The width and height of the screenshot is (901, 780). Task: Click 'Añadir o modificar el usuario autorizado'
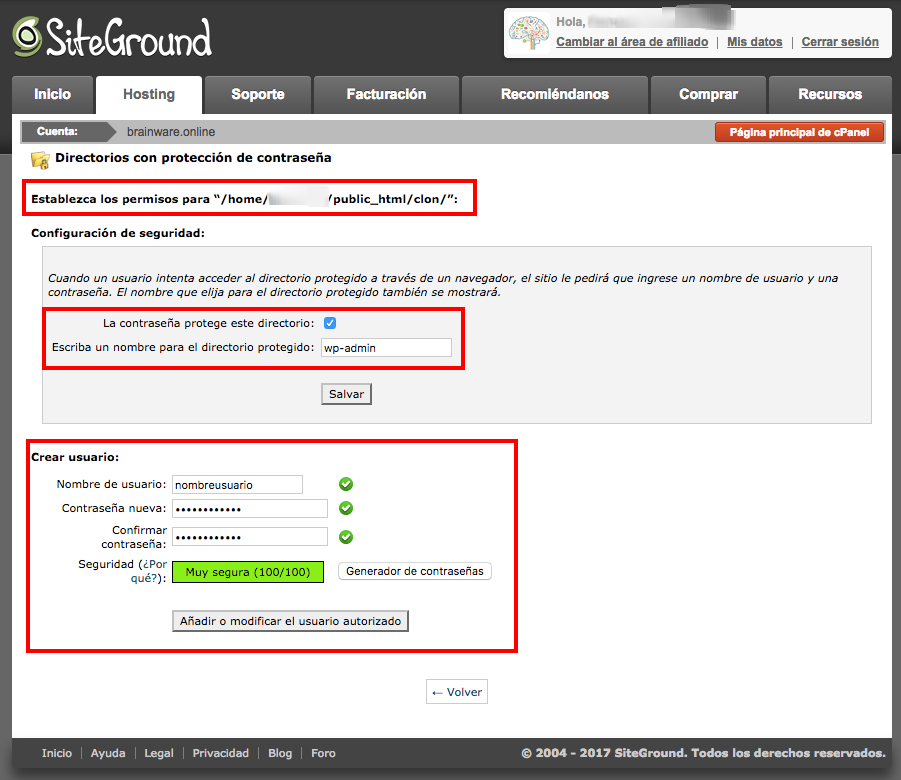click(x=290, y=621)
